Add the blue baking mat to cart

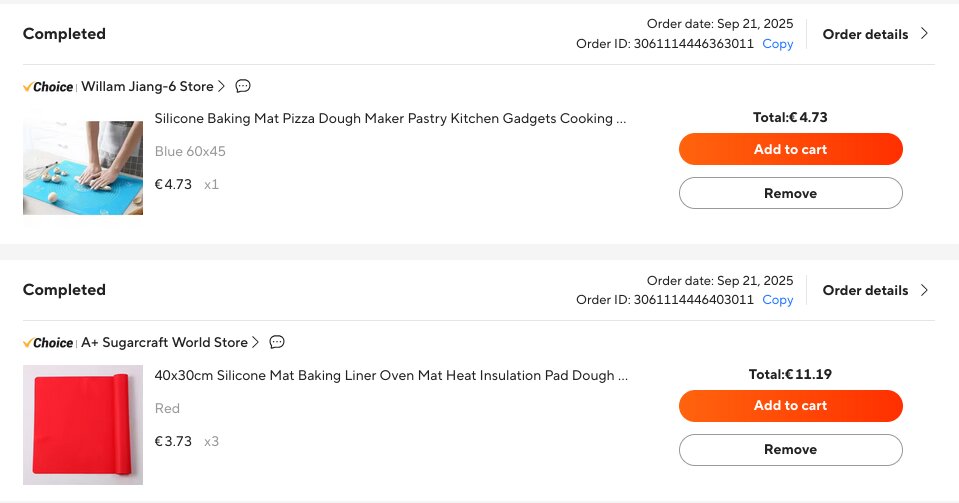[x=790, y=149]
